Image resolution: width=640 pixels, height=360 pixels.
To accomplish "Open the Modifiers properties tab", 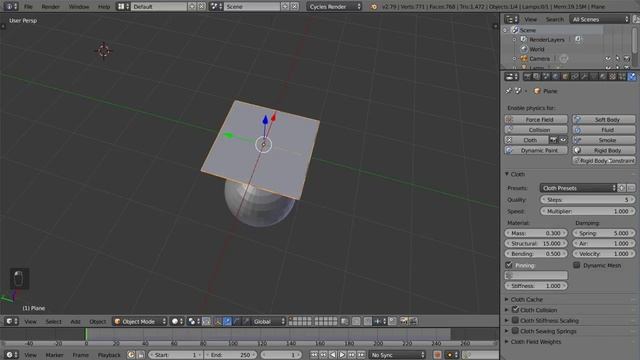I will tap(584, 77).
